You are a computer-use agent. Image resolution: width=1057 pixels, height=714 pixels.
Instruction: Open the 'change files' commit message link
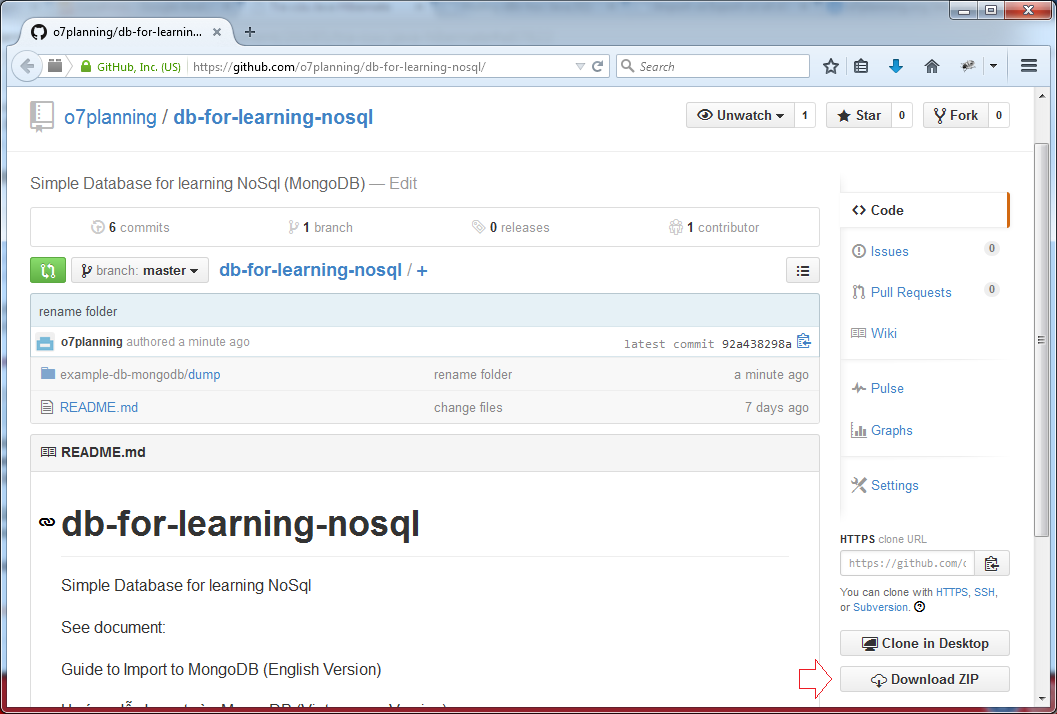point(468,407)
